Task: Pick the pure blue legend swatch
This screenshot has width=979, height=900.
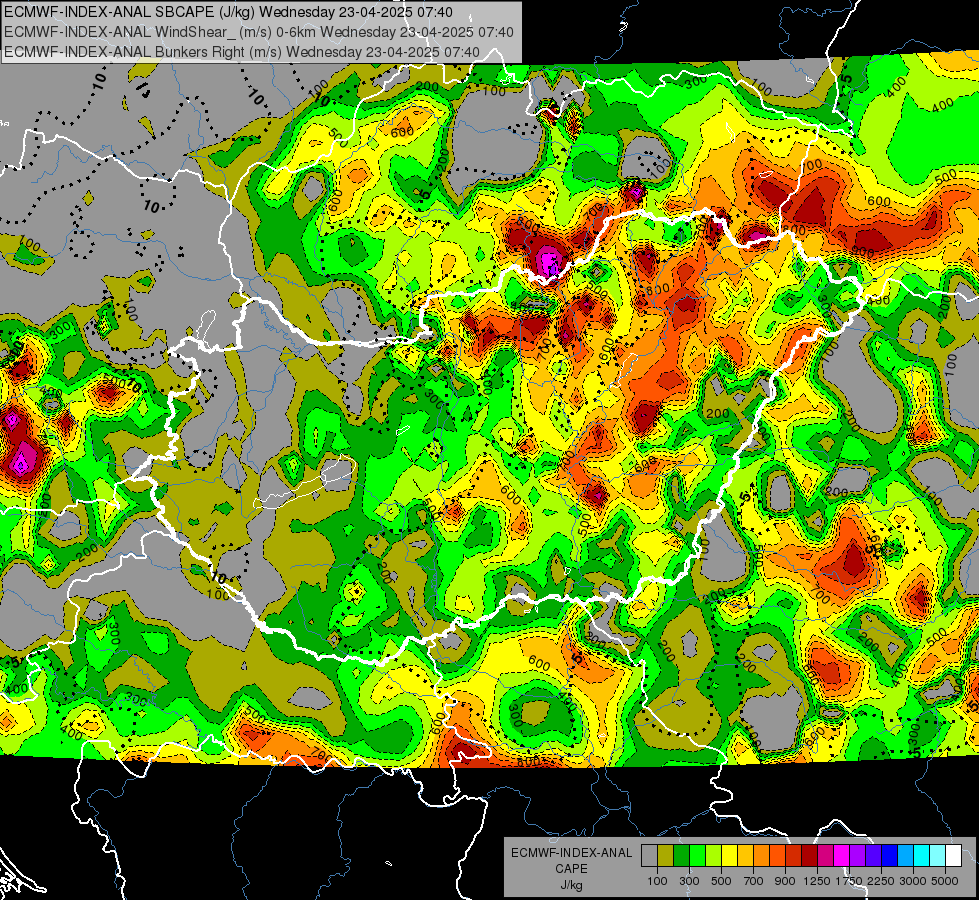Action: point(890,856)
